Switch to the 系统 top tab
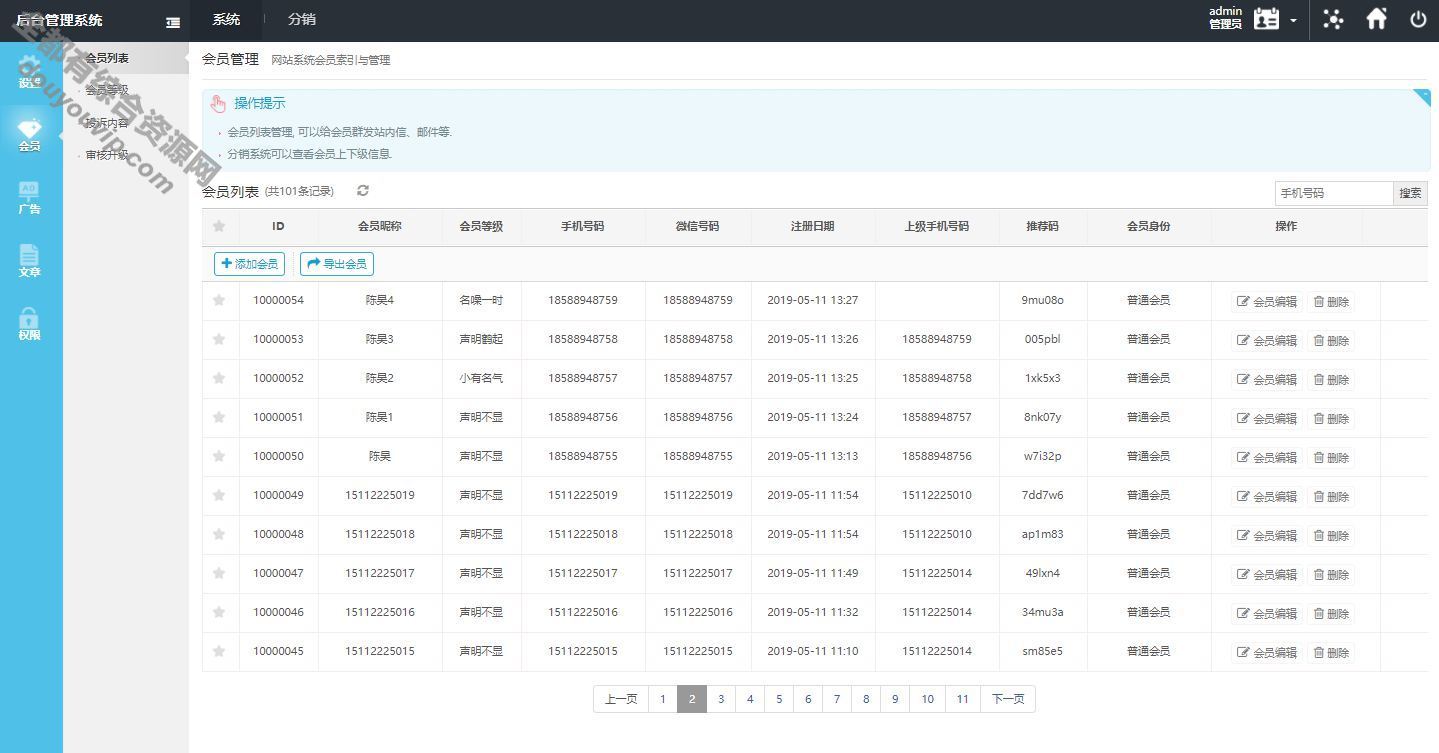Image resolution: width=1439 pixels, height=753 pixels. (x=227, y=19)
